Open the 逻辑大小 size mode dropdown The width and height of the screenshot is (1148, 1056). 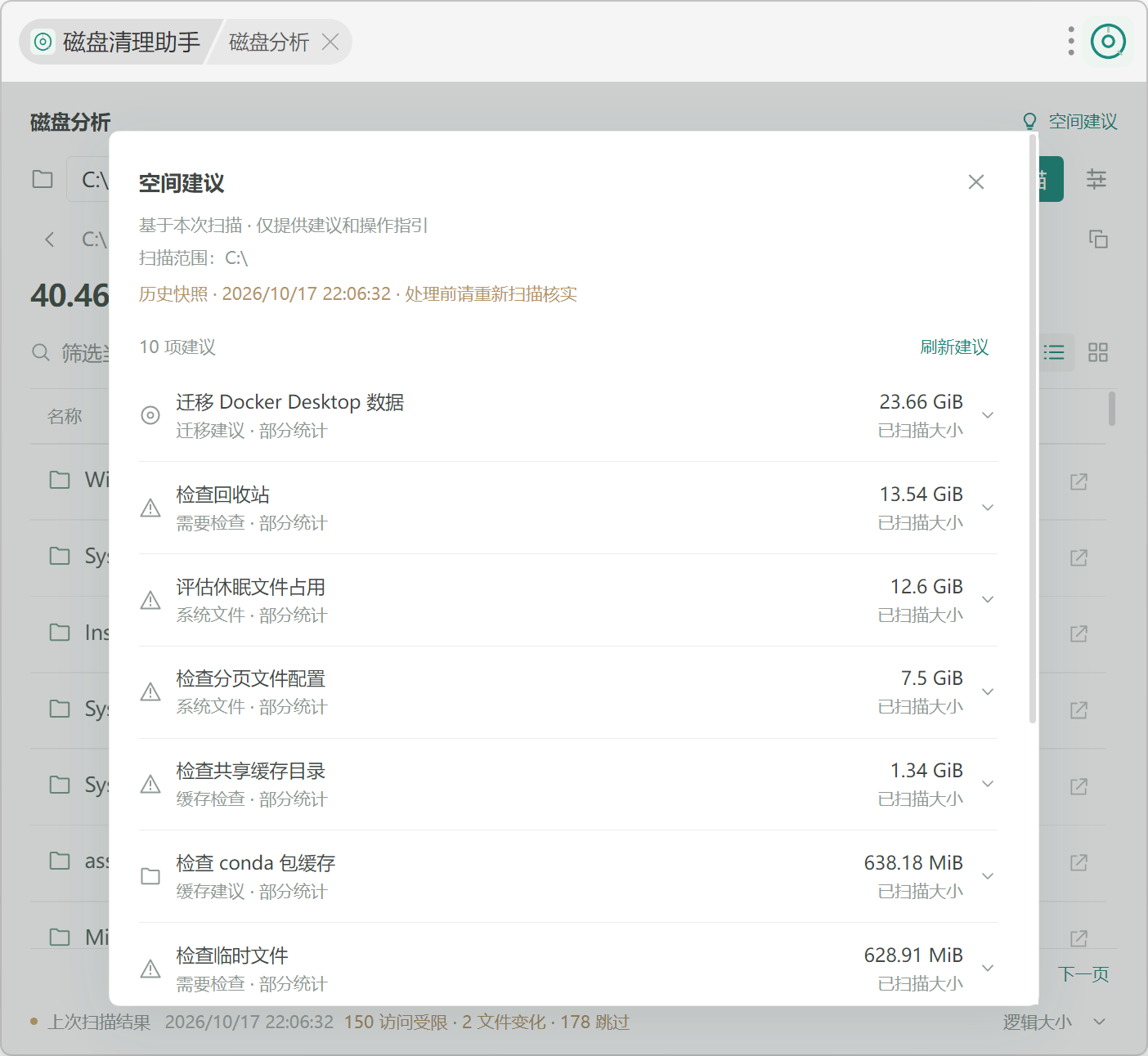pyautogui.click(x=1054, y=1022)
